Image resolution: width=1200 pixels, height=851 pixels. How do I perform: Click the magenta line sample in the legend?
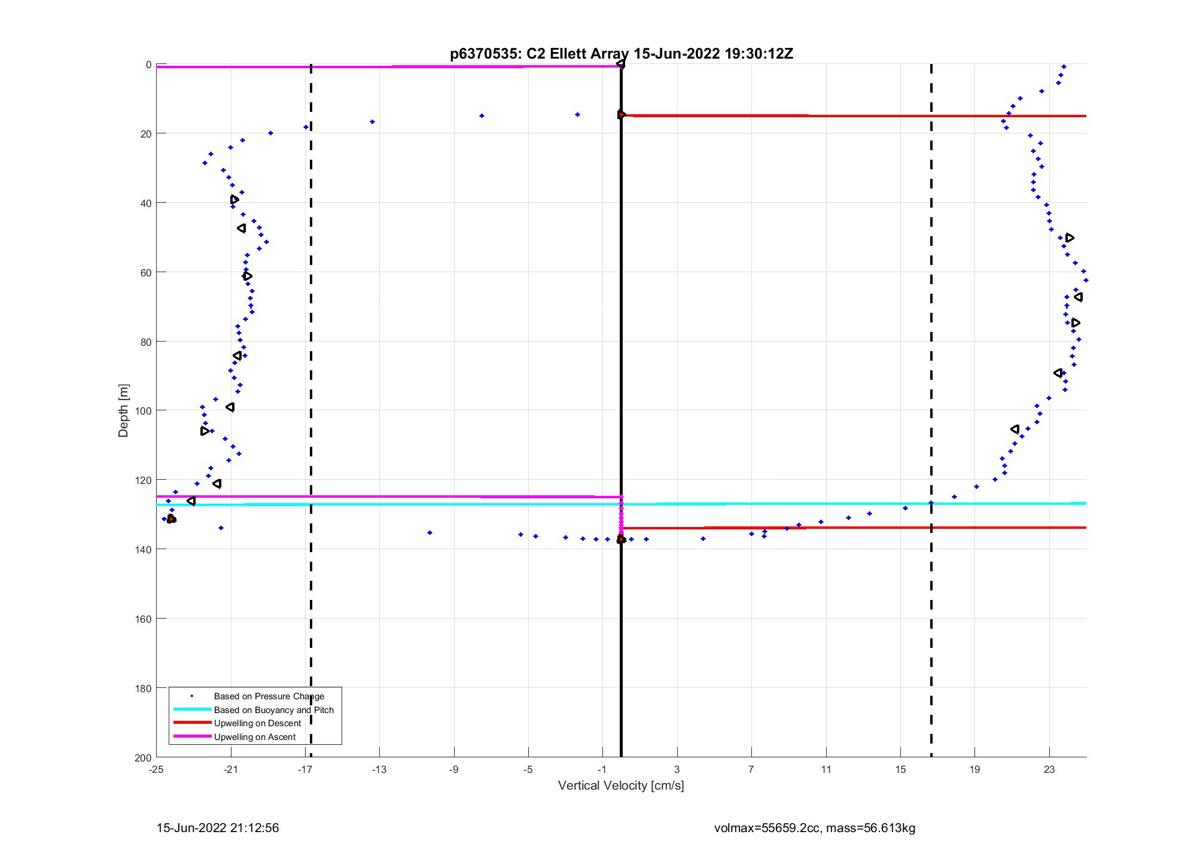192,737
